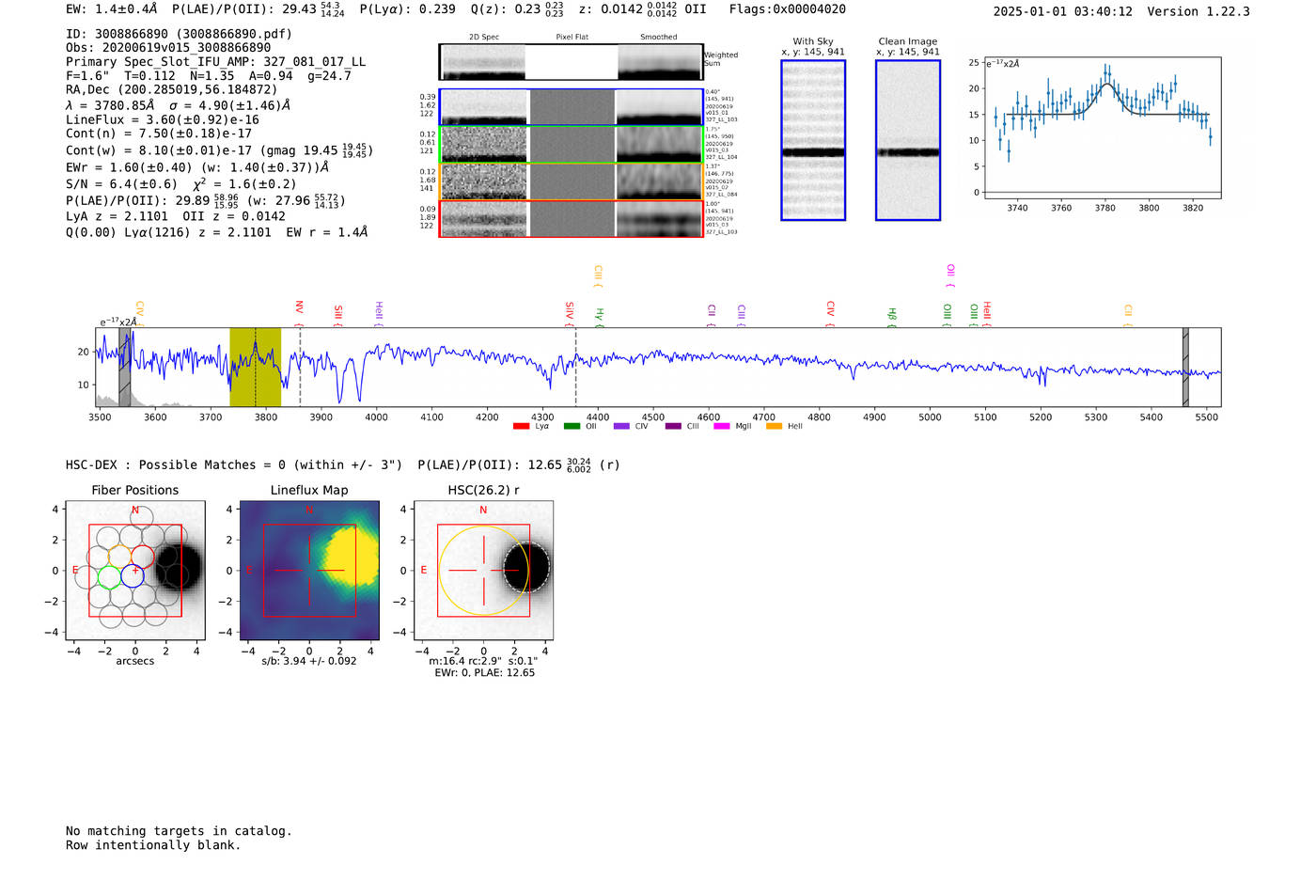This screenshot has width=1316, height=896.
Task: Click the Flags:0x00004020 text
Action: 788,9
